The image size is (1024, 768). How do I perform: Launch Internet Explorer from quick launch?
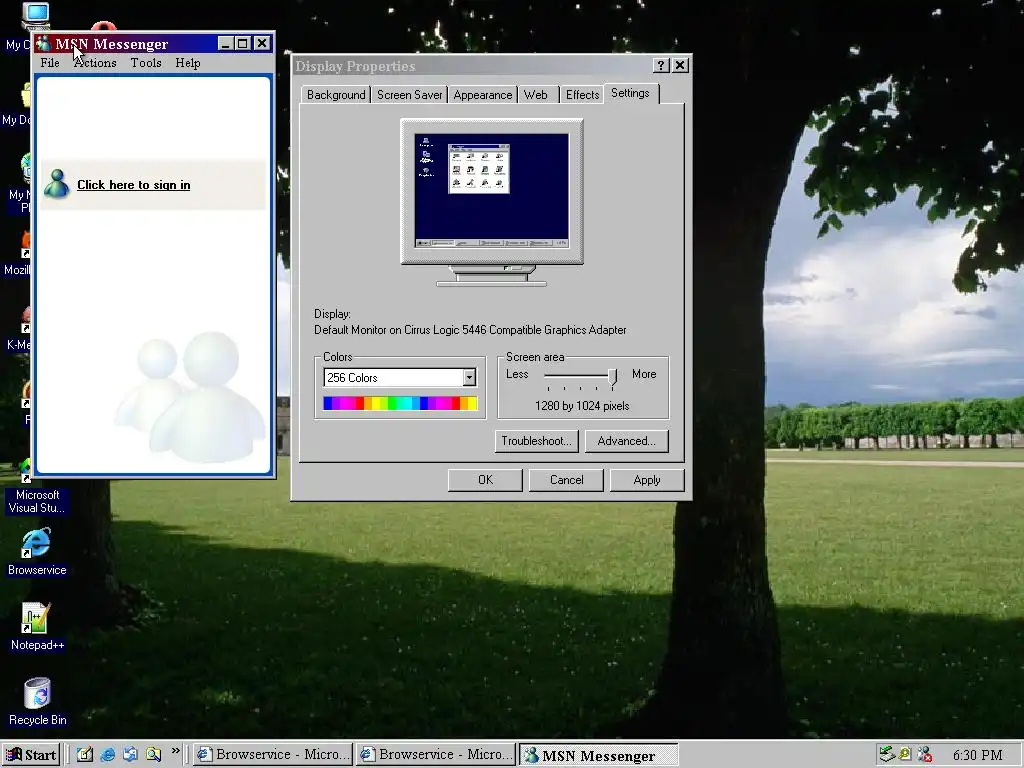tap(108, 754)
